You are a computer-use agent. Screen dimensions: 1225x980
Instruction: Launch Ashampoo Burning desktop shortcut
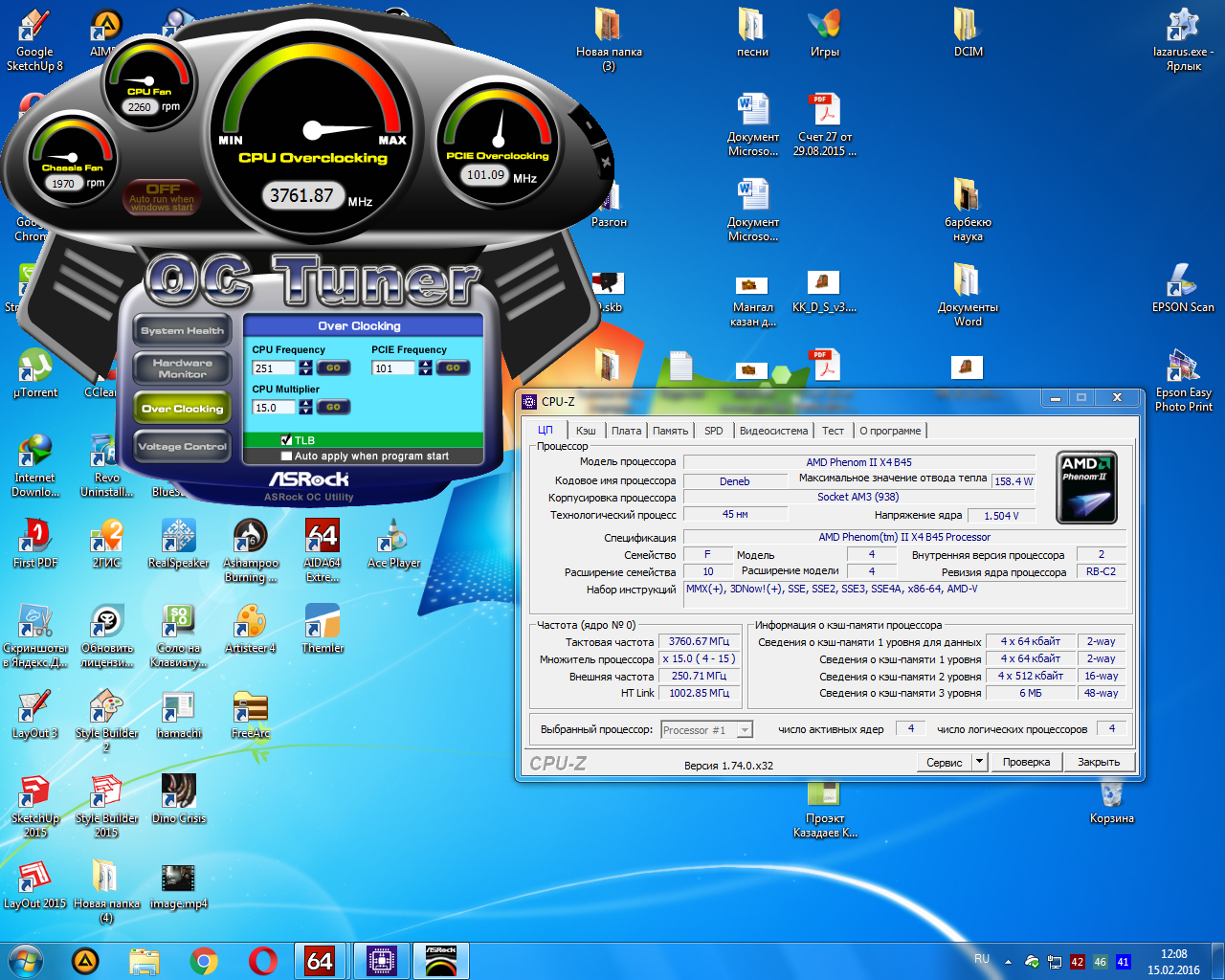[251, 550]
